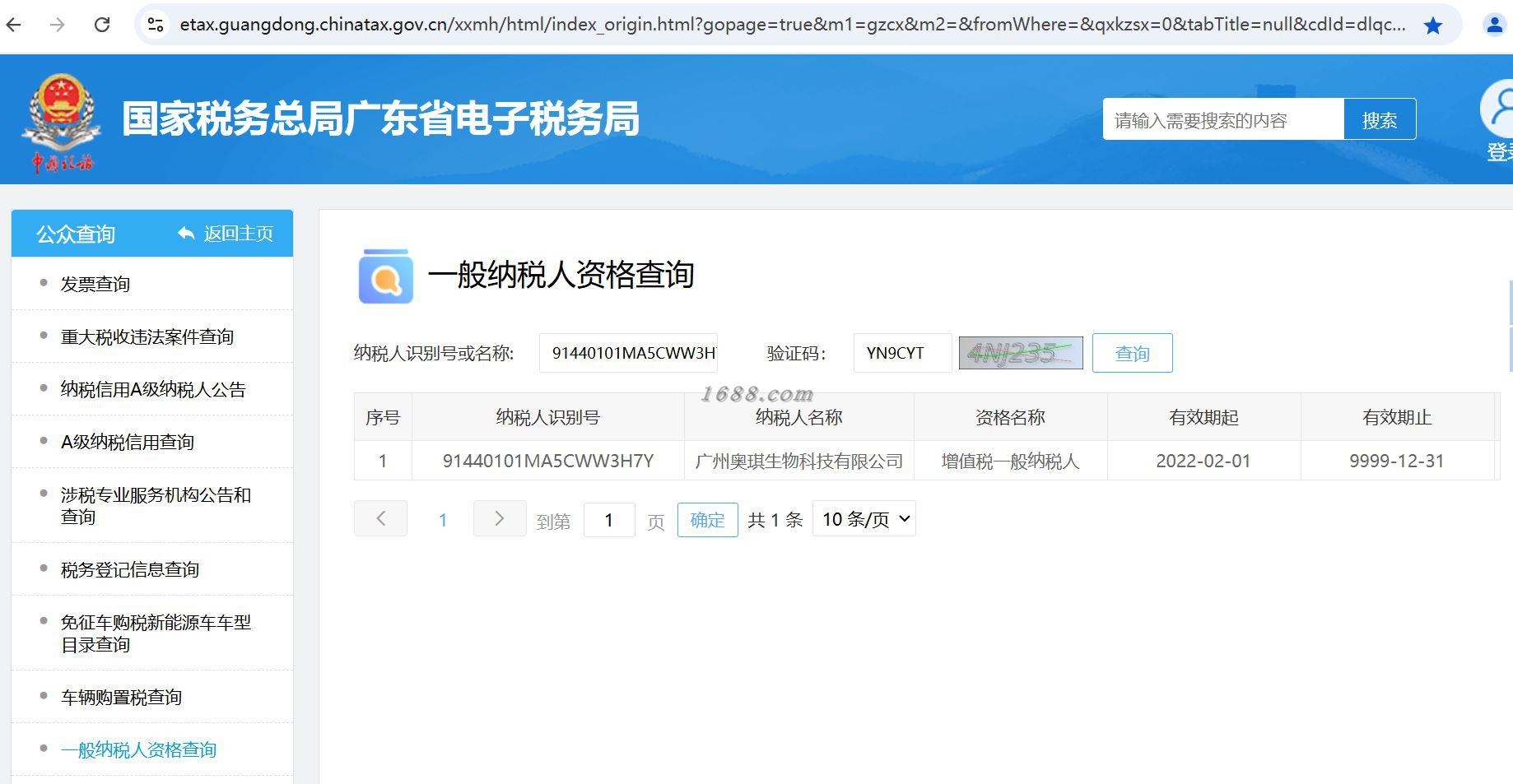Click cell 2022-02-01
Screen dimensions: 1513x784
pos(1203,461)
